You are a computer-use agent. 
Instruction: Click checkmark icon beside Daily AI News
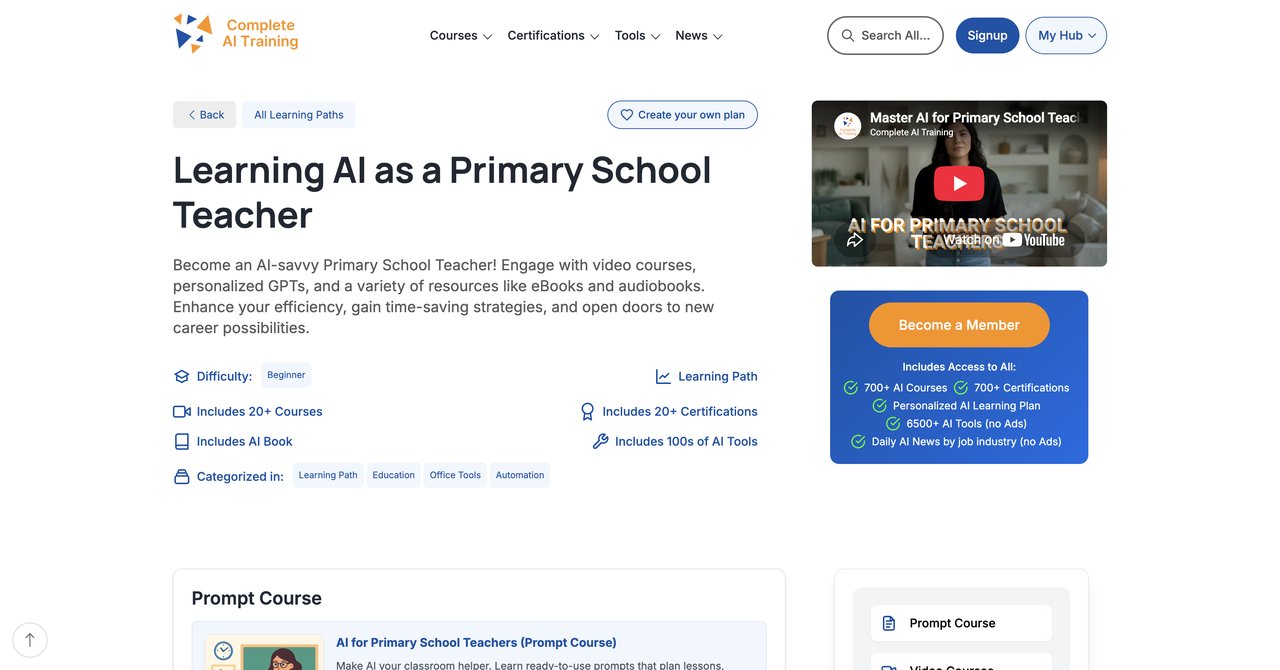858,442
